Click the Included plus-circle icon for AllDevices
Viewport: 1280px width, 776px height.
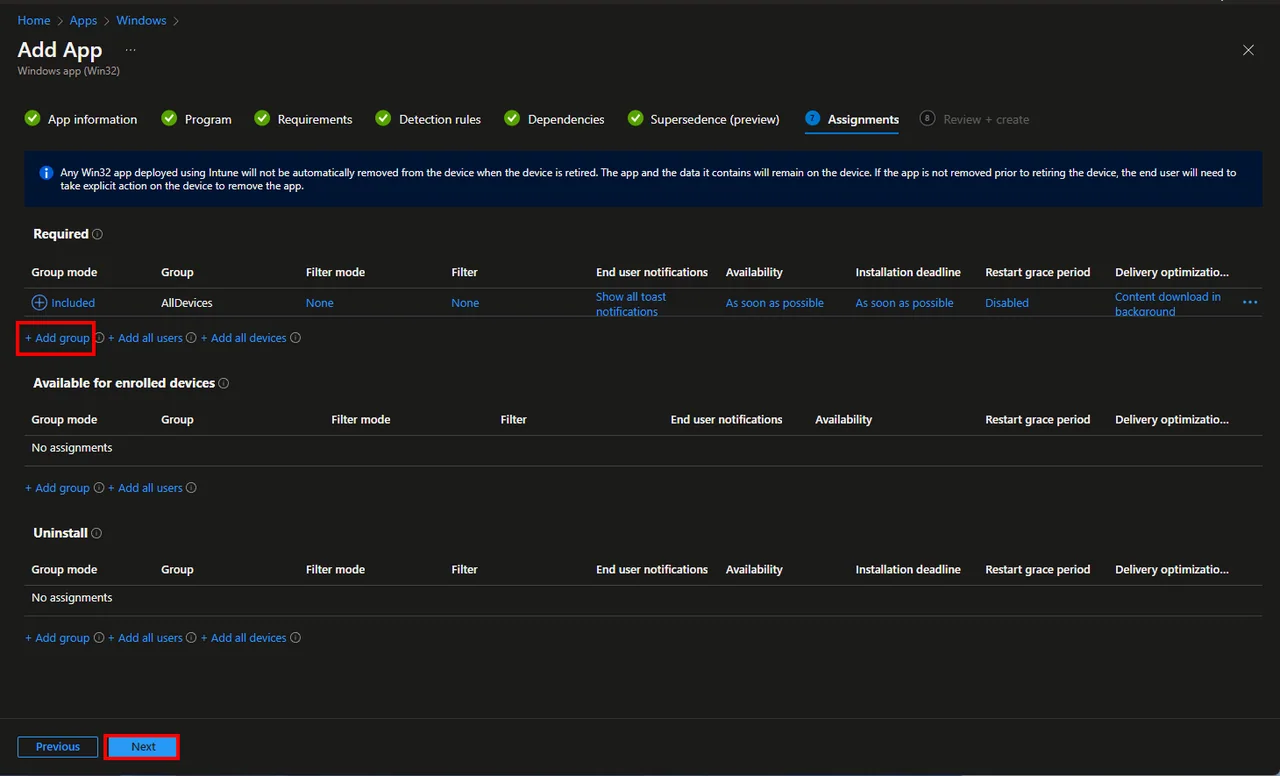pos(40,302)
